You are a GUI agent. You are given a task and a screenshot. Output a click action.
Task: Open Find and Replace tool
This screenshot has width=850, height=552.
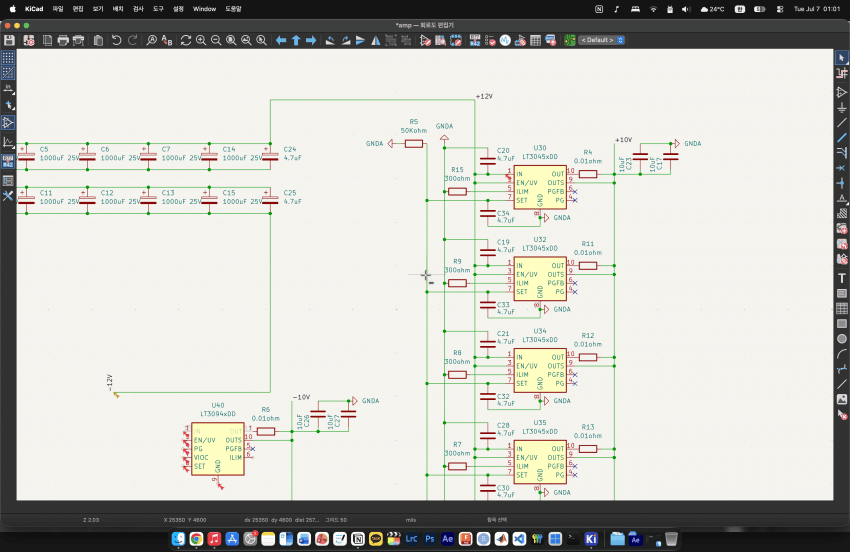[x=167, y=40]
